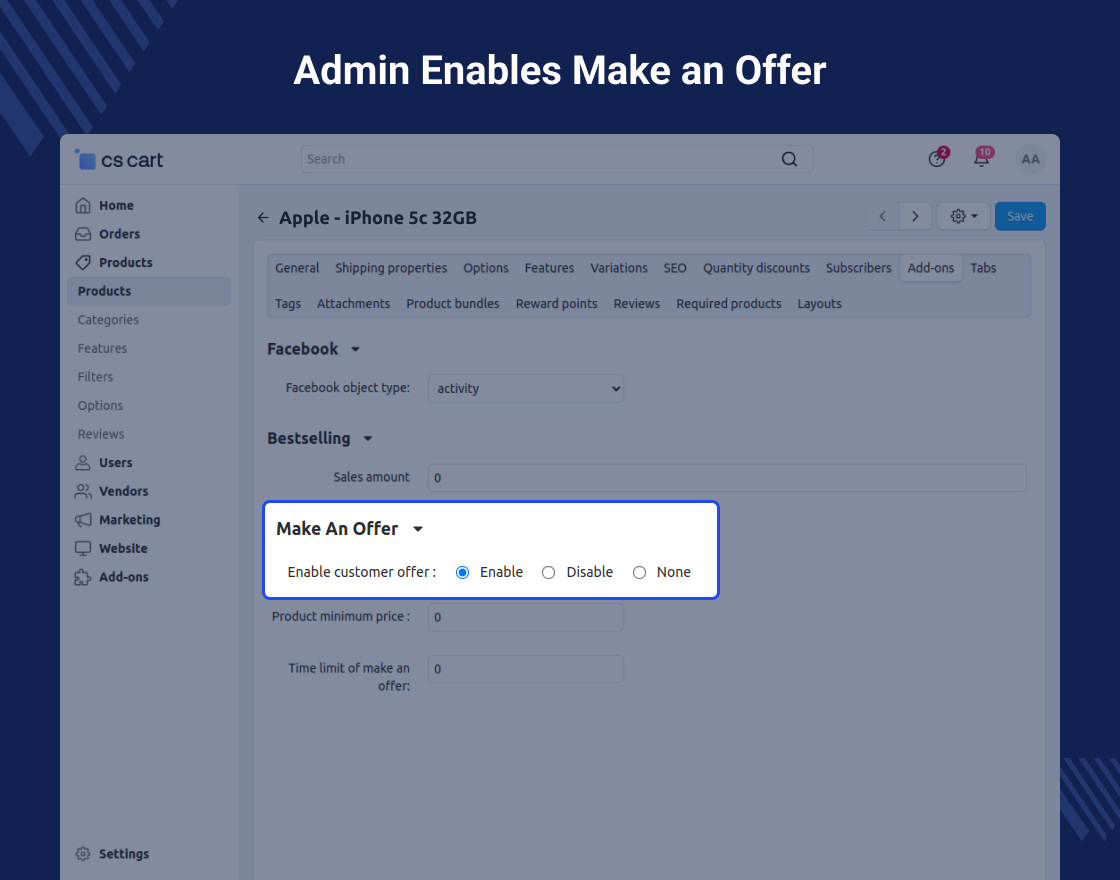Open Settings in the sidebar
1120x880 pixels.
pos(123,854)
